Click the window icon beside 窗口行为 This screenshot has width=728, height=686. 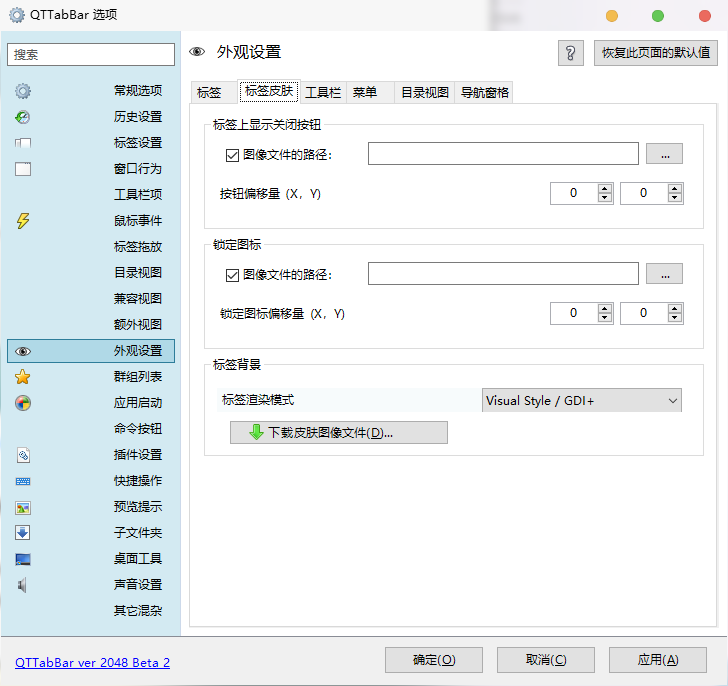[23, 169]
